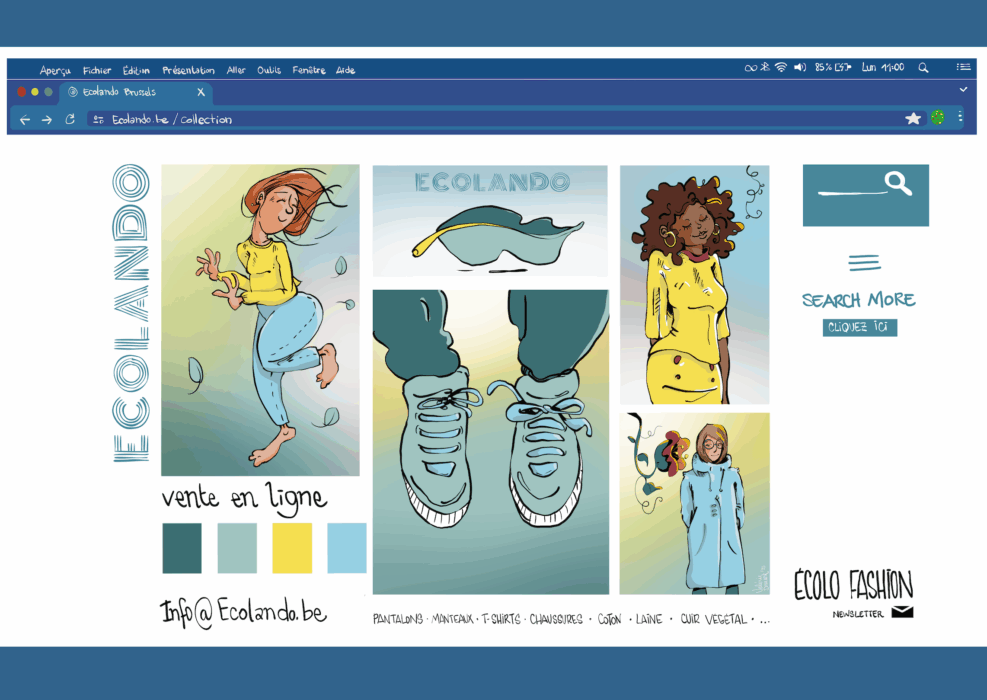Click the newsletter envelope icon
Image resolution: width=987 pixels, height=700 pixels.
click(902, 612)
